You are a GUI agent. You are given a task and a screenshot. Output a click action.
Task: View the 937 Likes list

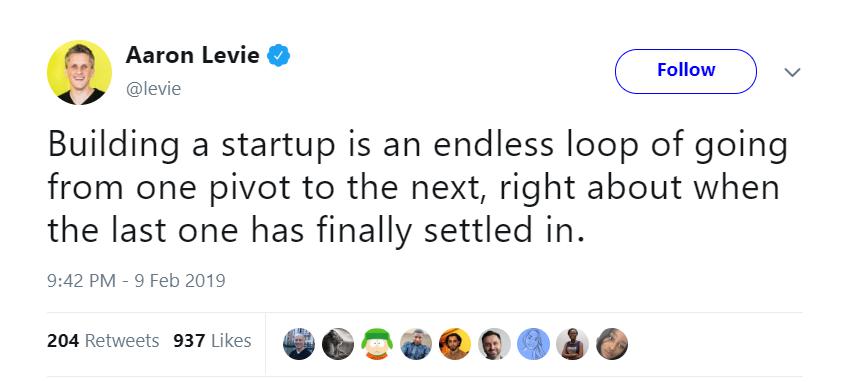[212, 341]
